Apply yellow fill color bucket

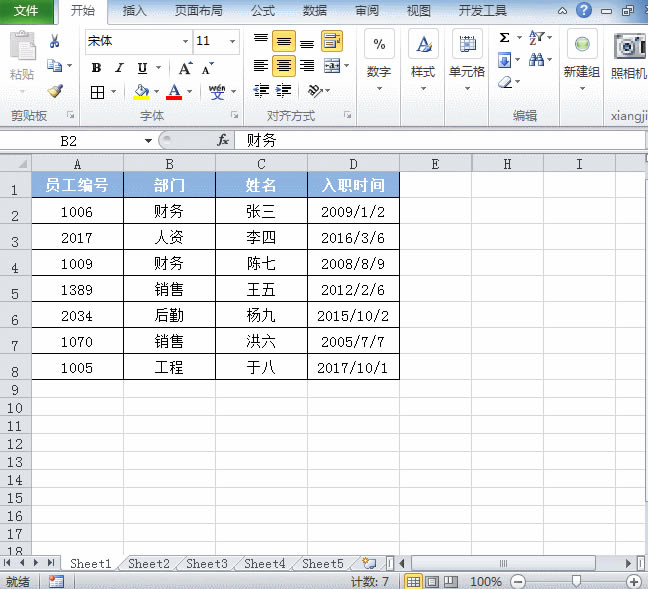(x=141, y=92)
